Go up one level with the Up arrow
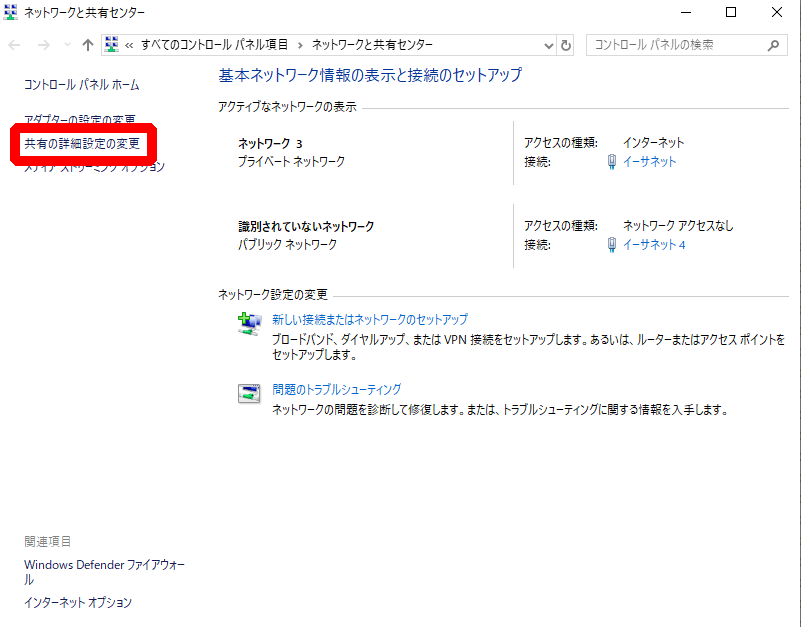The image size is (801, 627). pos(88,45)
